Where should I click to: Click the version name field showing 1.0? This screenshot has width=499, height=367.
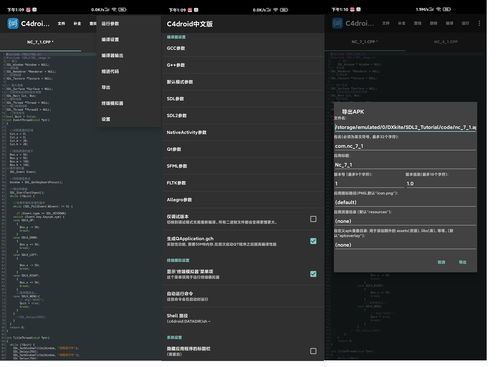[x=441, y=183]
